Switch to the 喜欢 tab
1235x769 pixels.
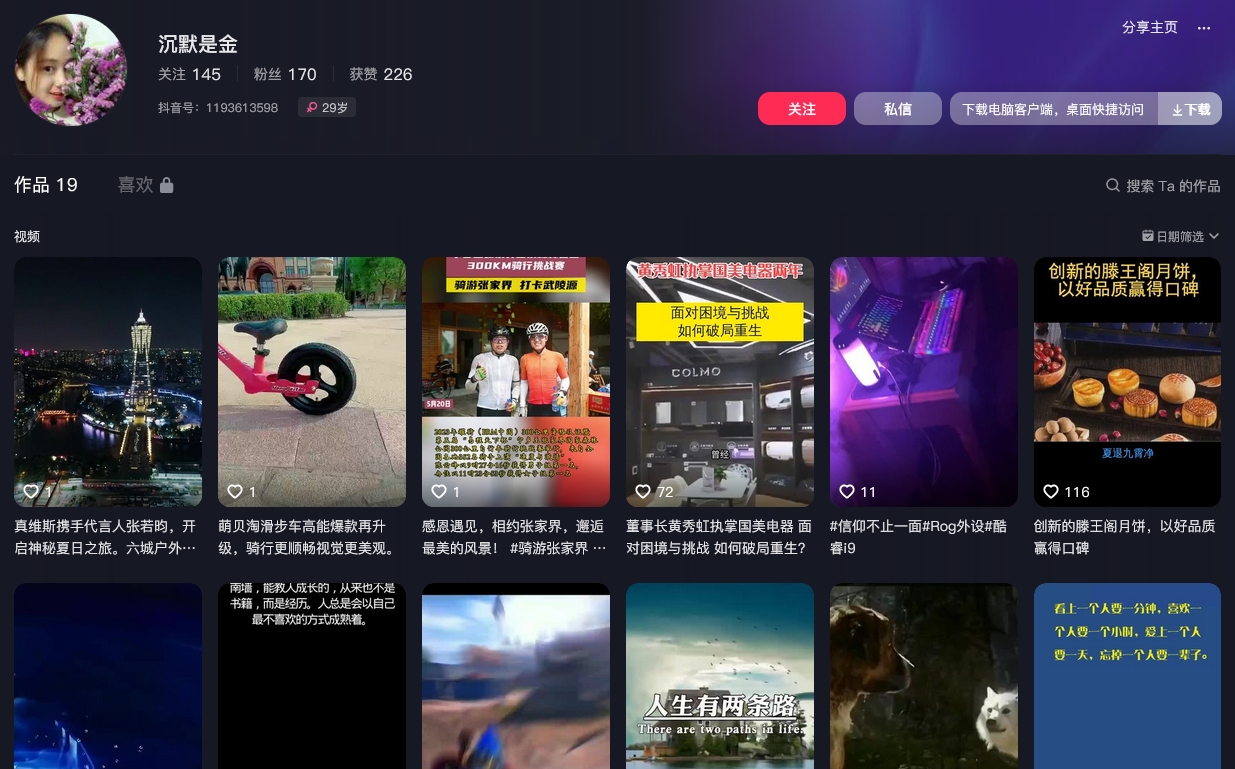coord(145,185)
